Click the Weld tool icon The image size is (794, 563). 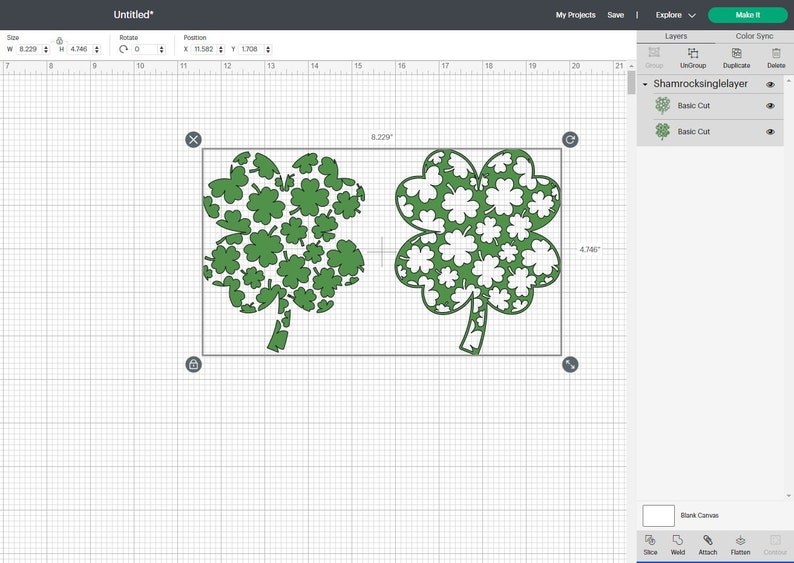678,541
